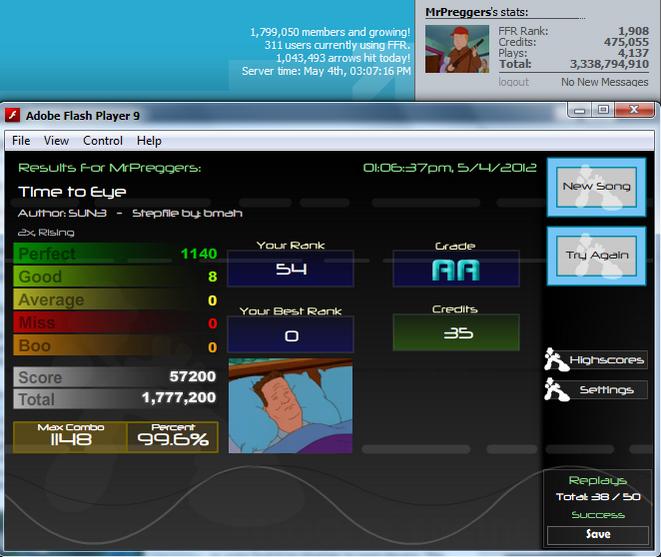The height and width of the screenshot is (557, 661).
Task: Click the AA grade box
Action: click(x=456, y=269)
